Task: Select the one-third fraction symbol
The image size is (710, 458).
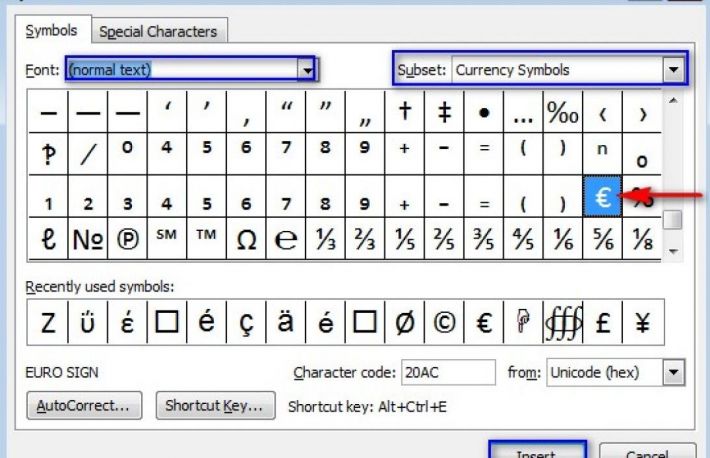Action: click(x=325, y=239)
